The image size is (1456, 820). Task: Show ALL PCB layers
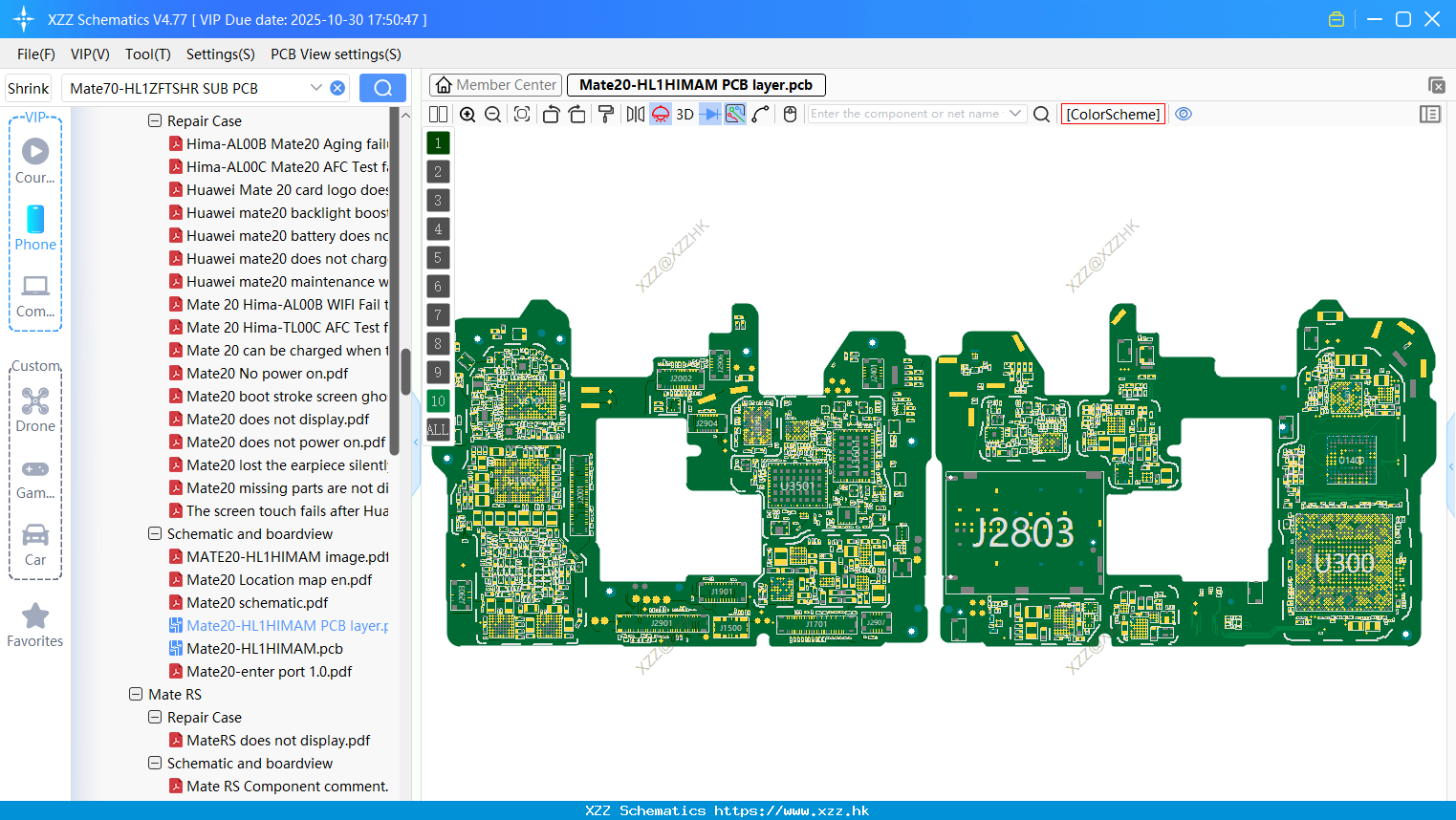point(438,430)
